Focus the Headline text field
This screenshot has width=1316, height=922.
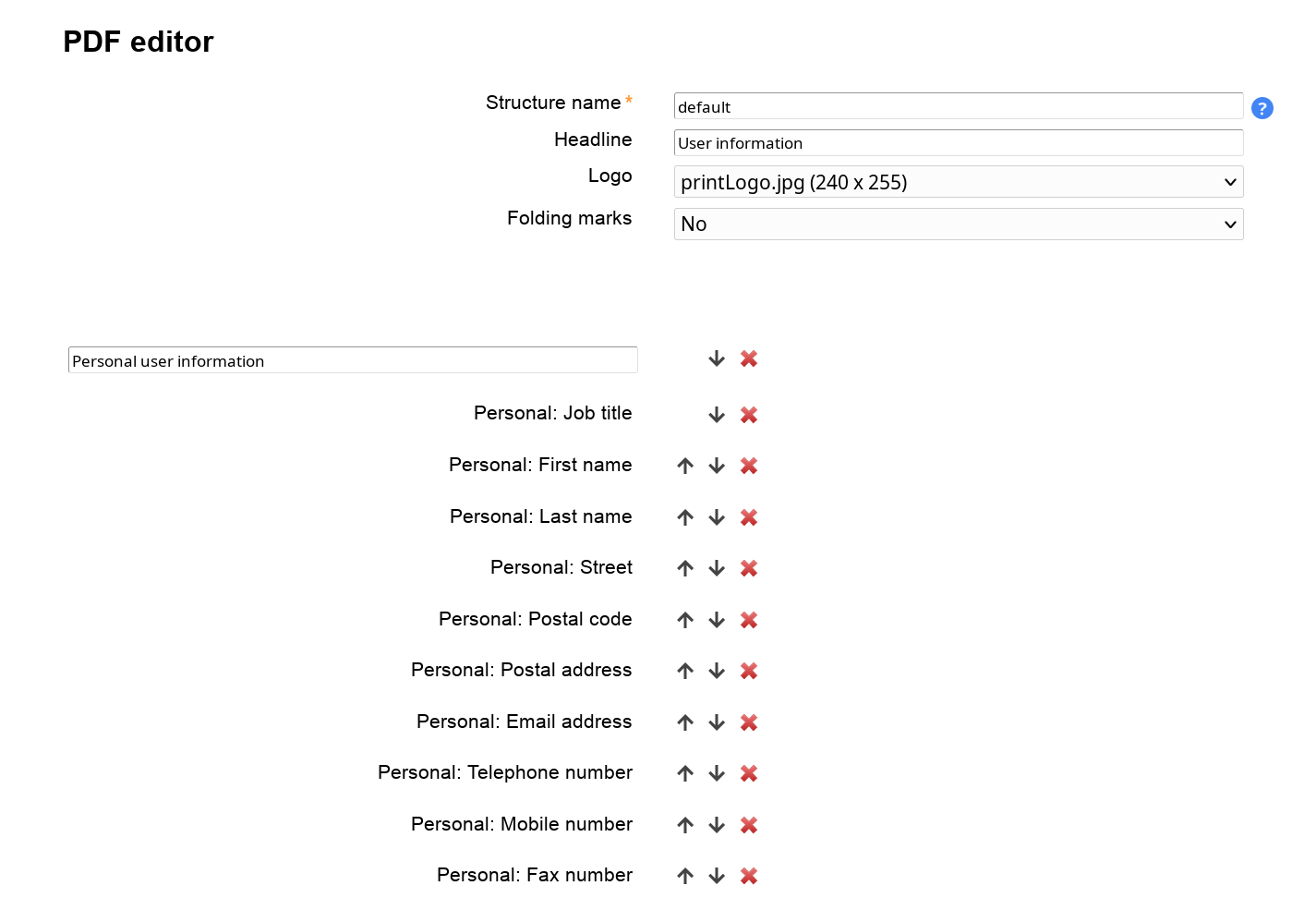958,143
